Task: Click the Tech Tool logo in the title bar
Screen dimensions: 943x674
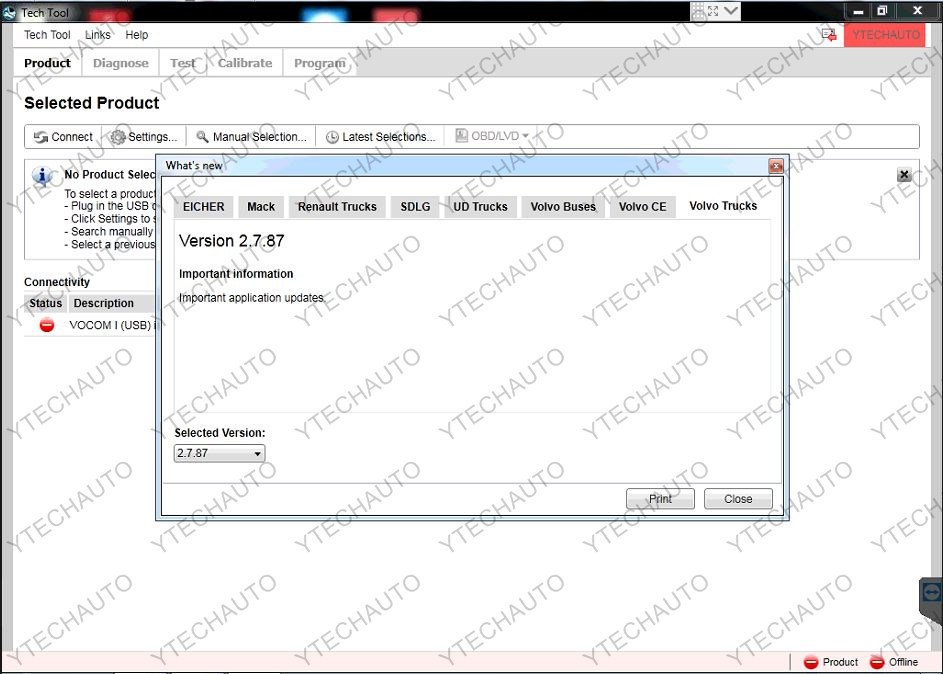Action: [9, 11]
